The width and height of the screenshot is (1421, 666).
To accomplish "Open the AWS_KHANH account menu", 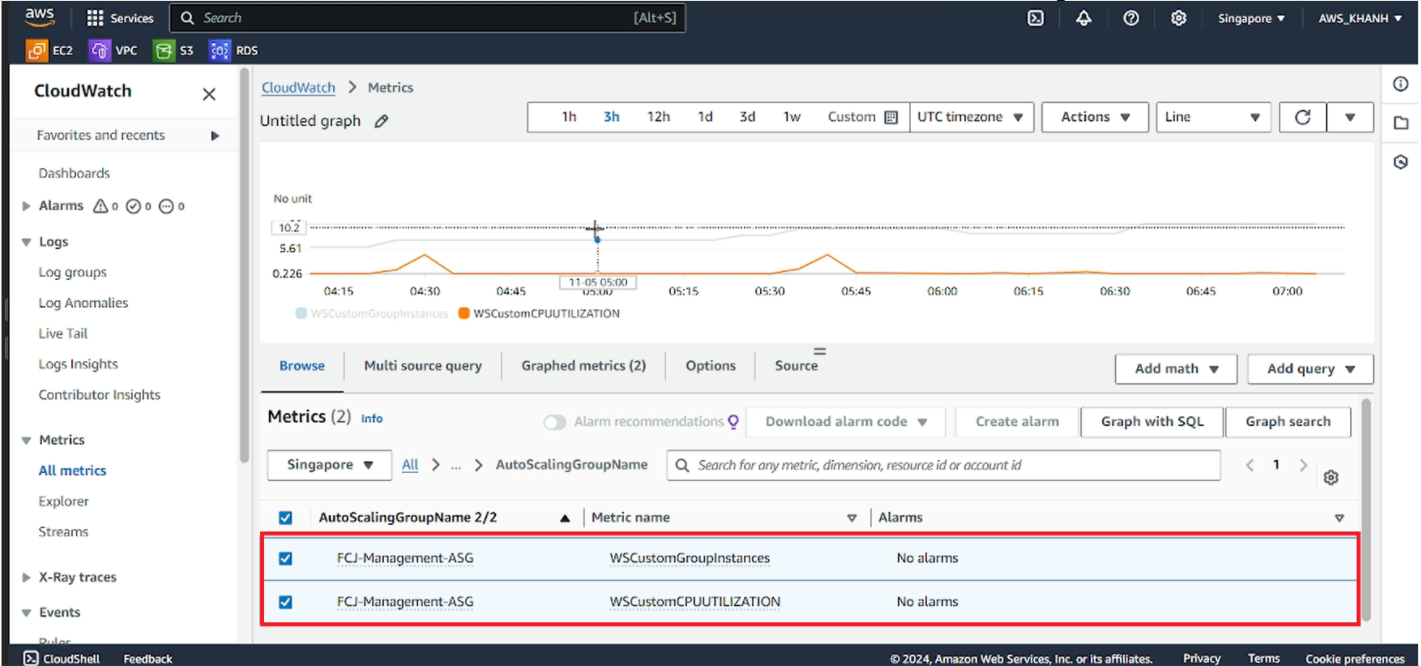I will (1360, 18).
